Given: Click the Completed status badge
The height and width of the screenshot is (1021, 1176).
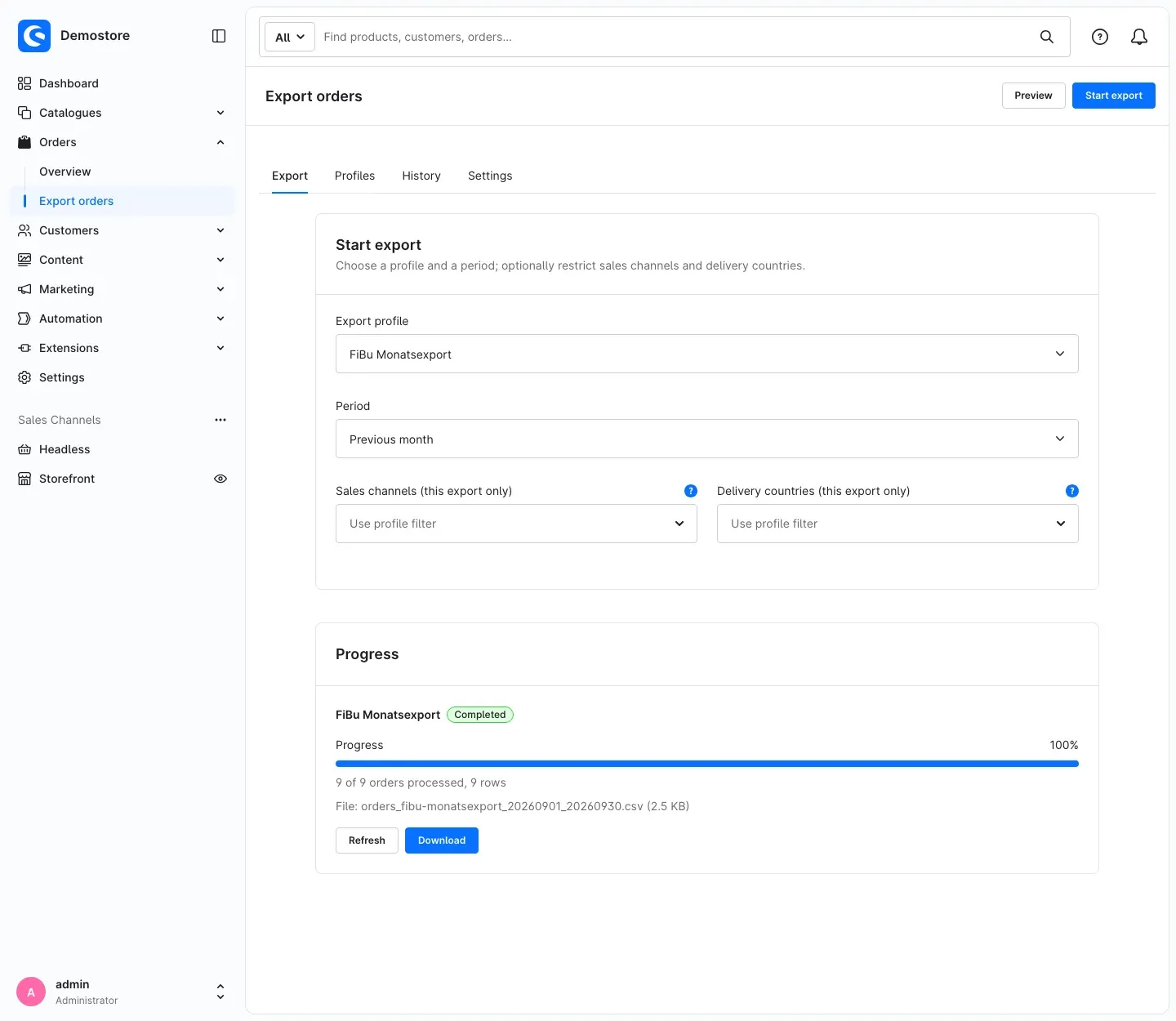Looking at the screenshot, I should point(480,715).
